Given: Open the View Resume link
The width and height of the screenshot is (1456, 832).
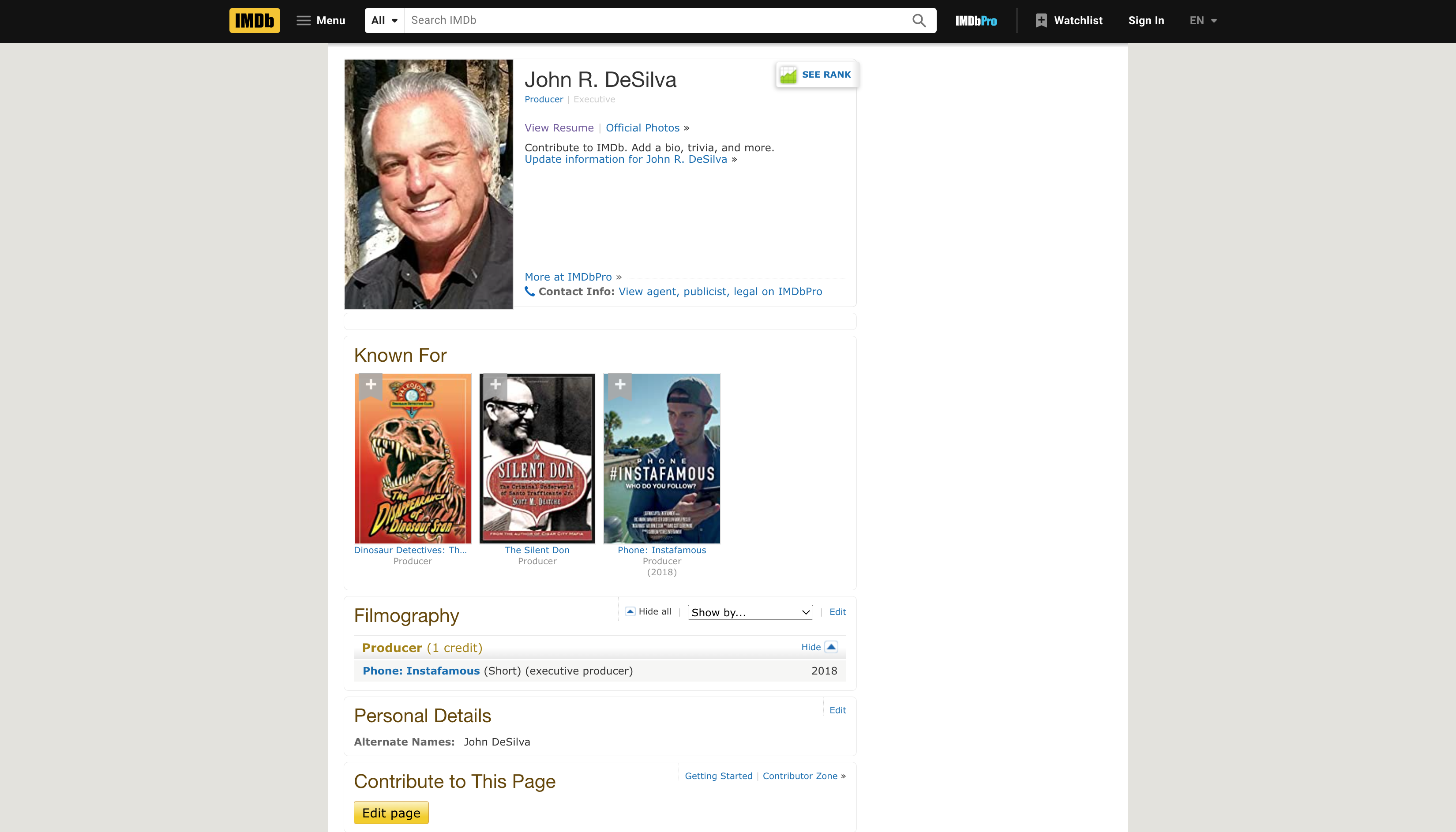Looking at the screenshot, I should point(559,128).
